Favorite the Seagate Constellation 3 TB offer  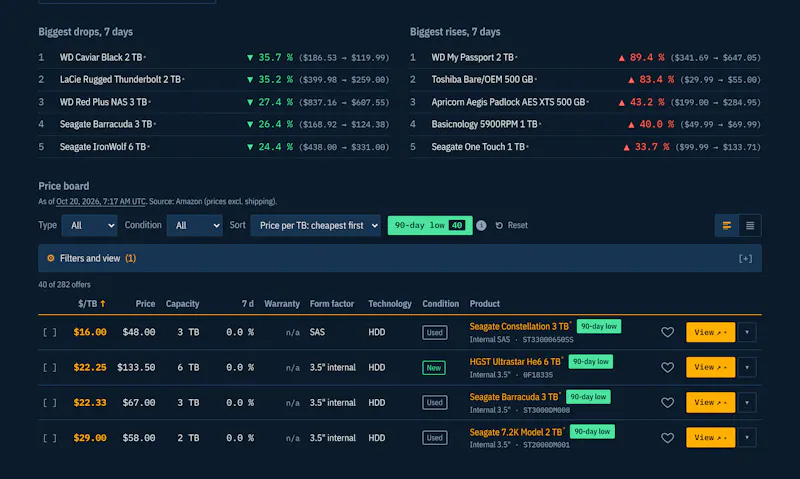[667, 333]
